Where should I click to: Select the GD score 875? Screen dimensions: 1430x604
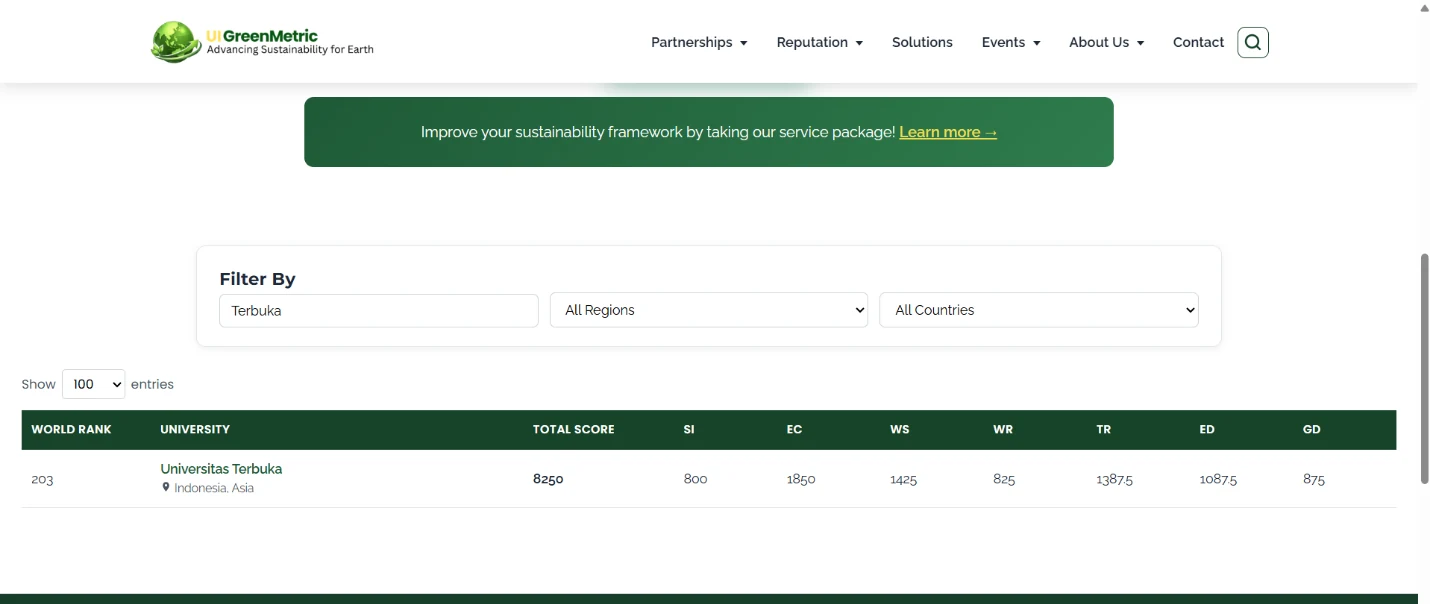1314,479
